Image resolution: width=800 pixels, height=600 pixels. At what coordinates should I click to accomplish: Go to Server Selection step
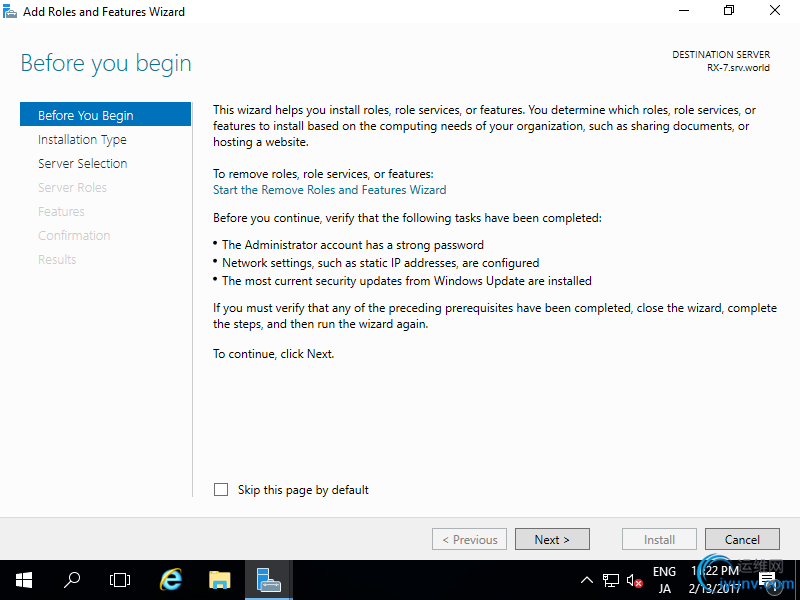(83, 163)
